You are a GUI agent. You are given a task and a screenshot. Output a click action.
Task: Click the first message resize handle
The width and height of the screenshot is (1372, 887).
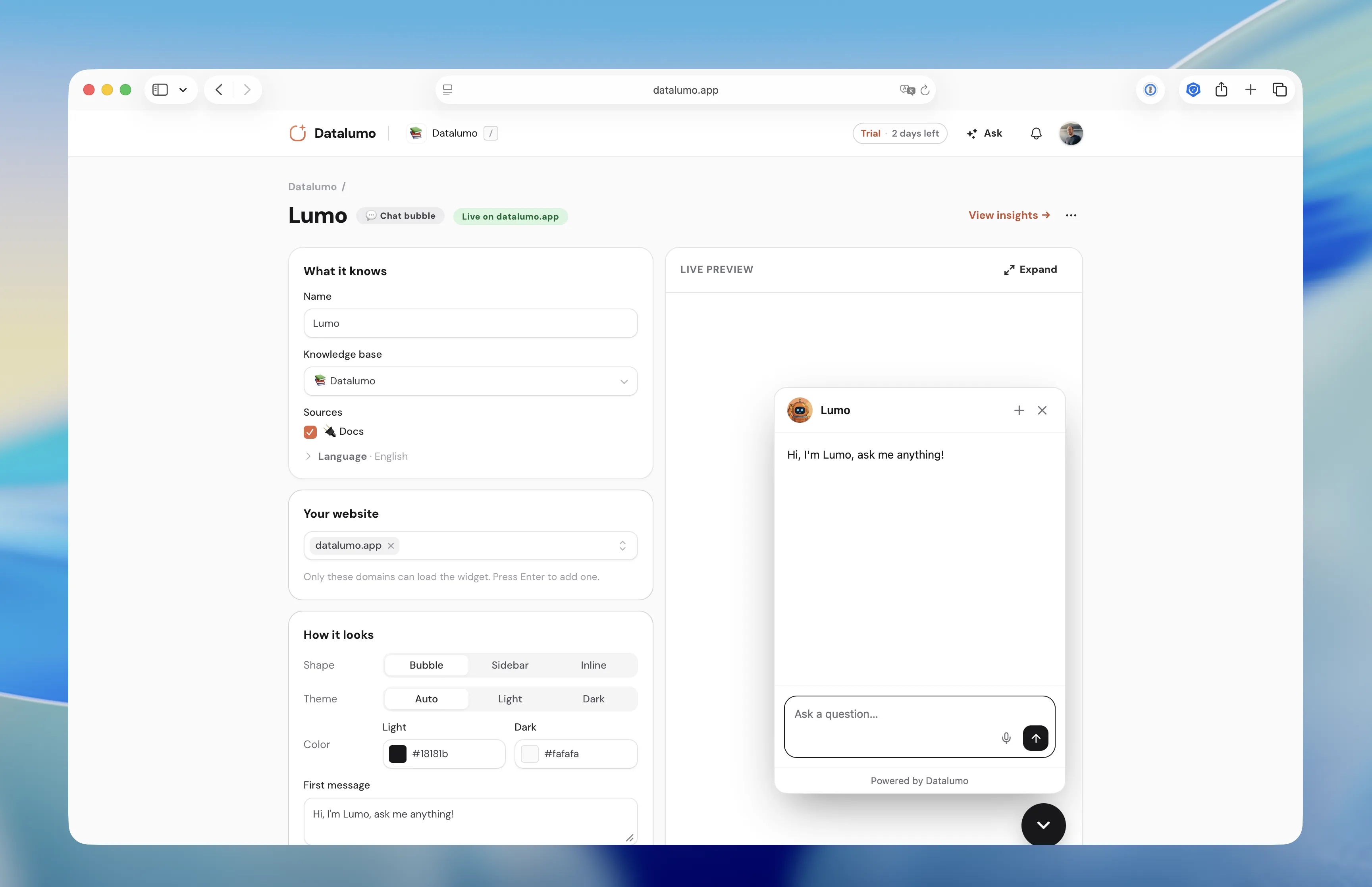tap(630, 837)
